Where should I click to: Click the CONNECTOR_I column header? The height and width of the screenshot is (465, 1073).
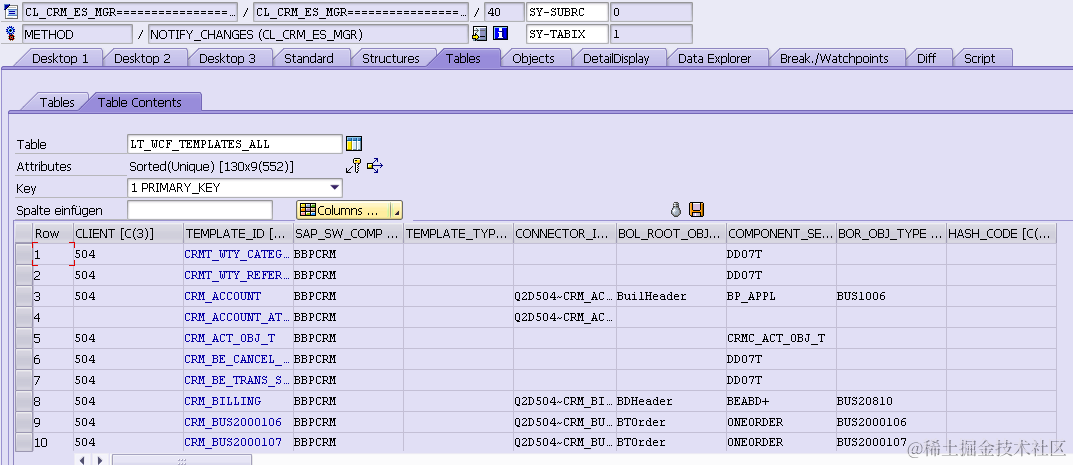pos(565,233)
